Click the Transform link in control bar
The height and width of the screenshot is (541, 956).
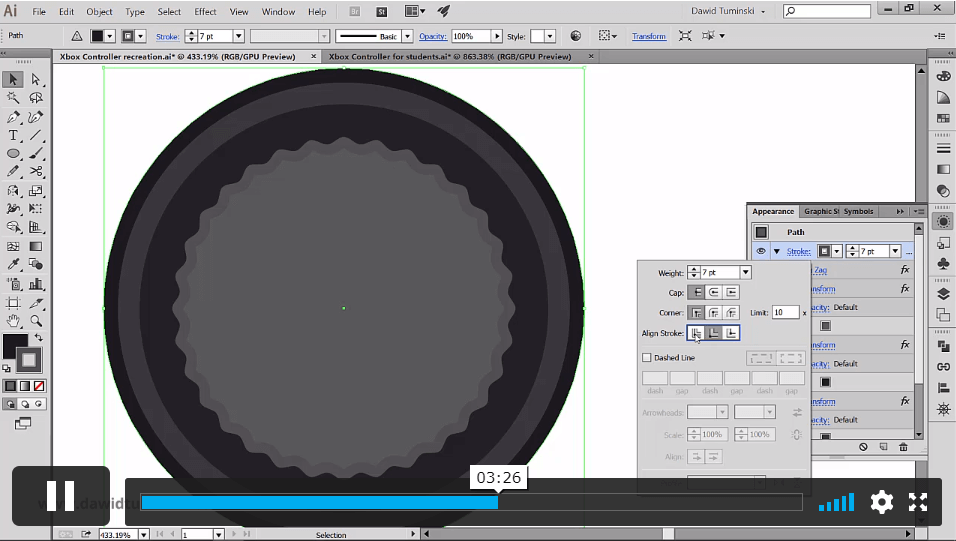click(x=649, y=37)
